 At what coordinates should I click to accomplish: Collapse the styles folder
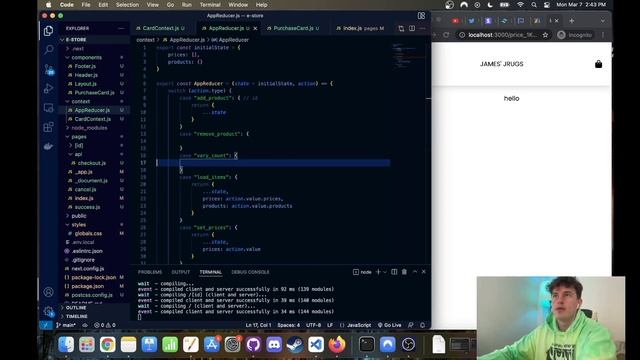(79, 225)
